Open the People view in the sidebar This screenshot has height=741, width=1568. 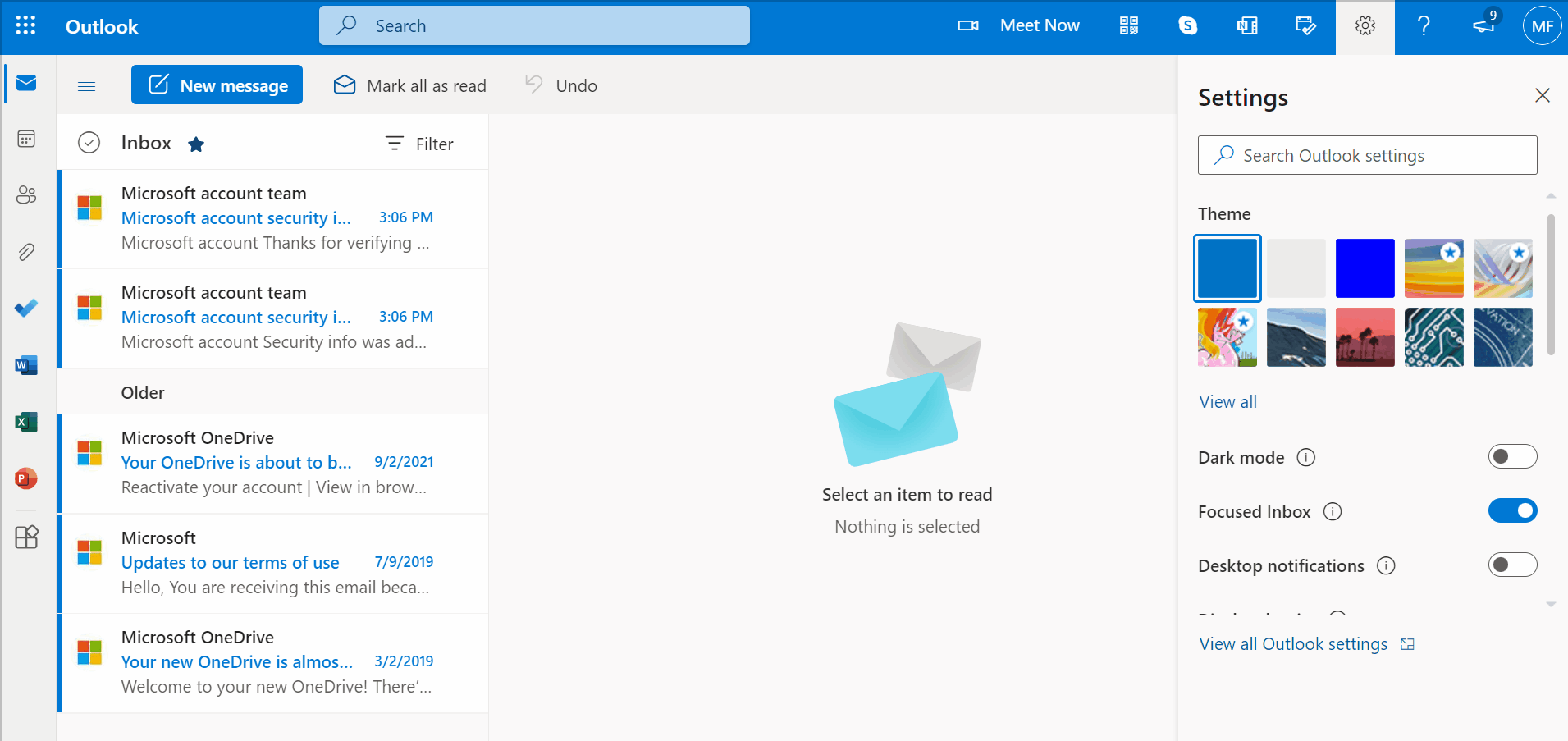click(25, 195)
